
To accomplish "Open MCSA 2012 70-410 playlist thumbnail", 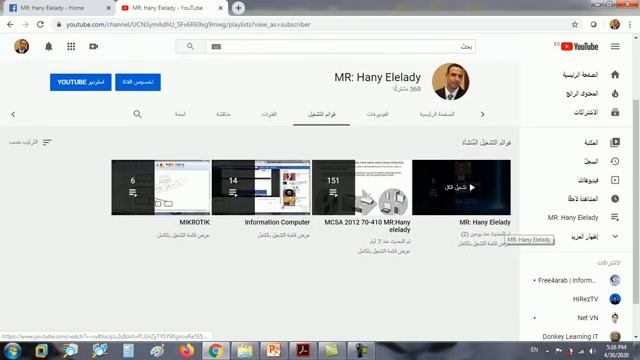I will point(361,187).
